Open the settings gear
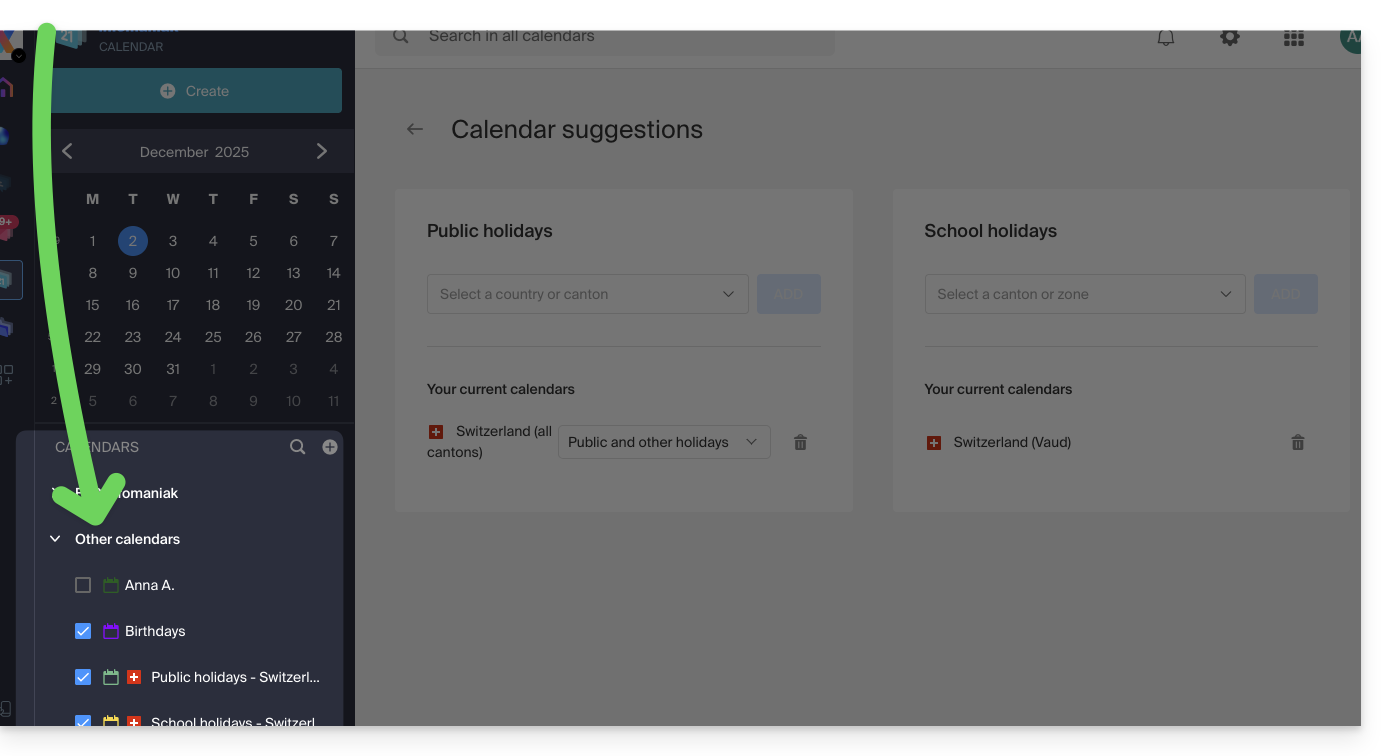Screen dimensions: 1391x756 tap(1230, 38)
